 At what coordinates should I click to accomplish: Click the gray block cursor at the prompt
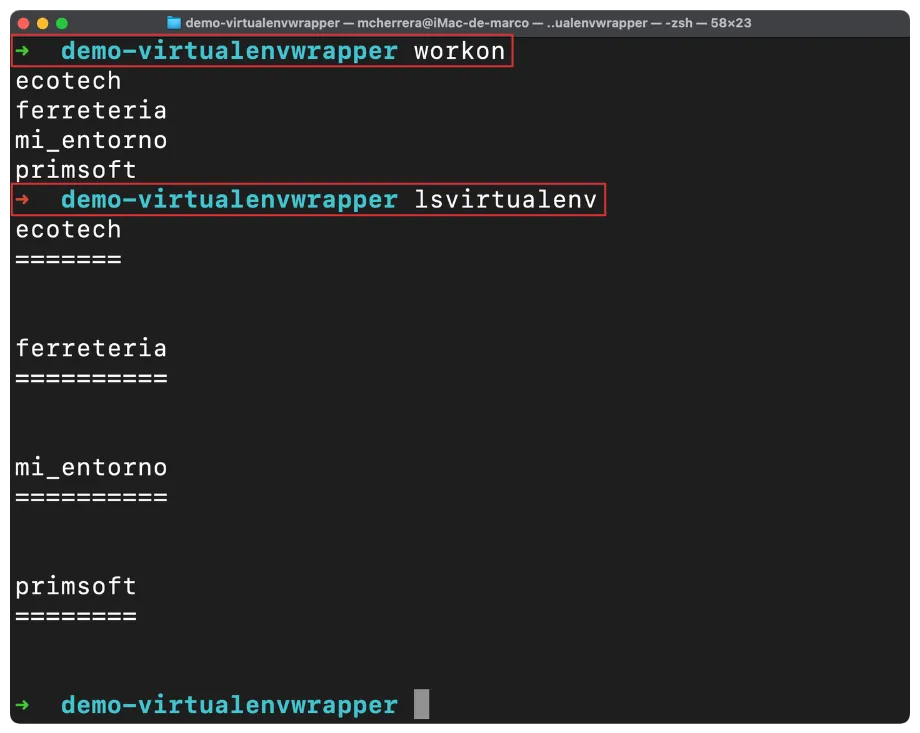tap(421, 705)
